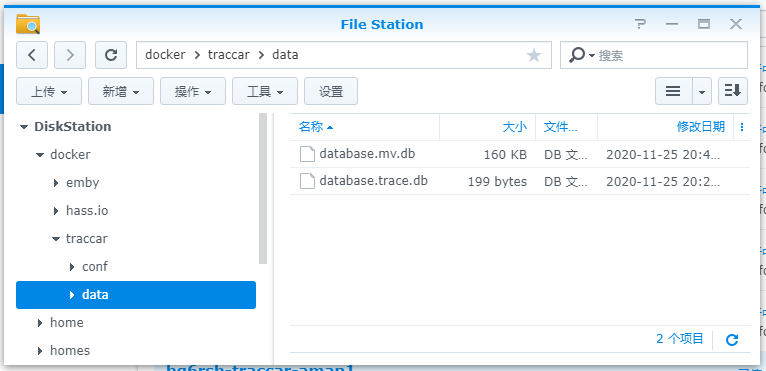This screenshot has width=766, height=371.
Task: Open the column options three-dot menu
Action: pyautogui.click(x=742, y=127)
